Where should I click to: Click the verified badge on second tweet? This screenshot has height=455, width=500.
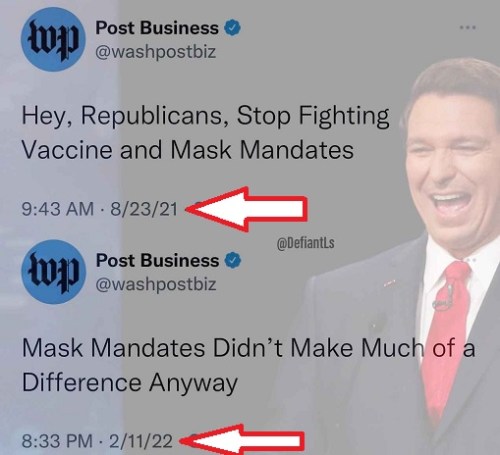coord(233,260)
